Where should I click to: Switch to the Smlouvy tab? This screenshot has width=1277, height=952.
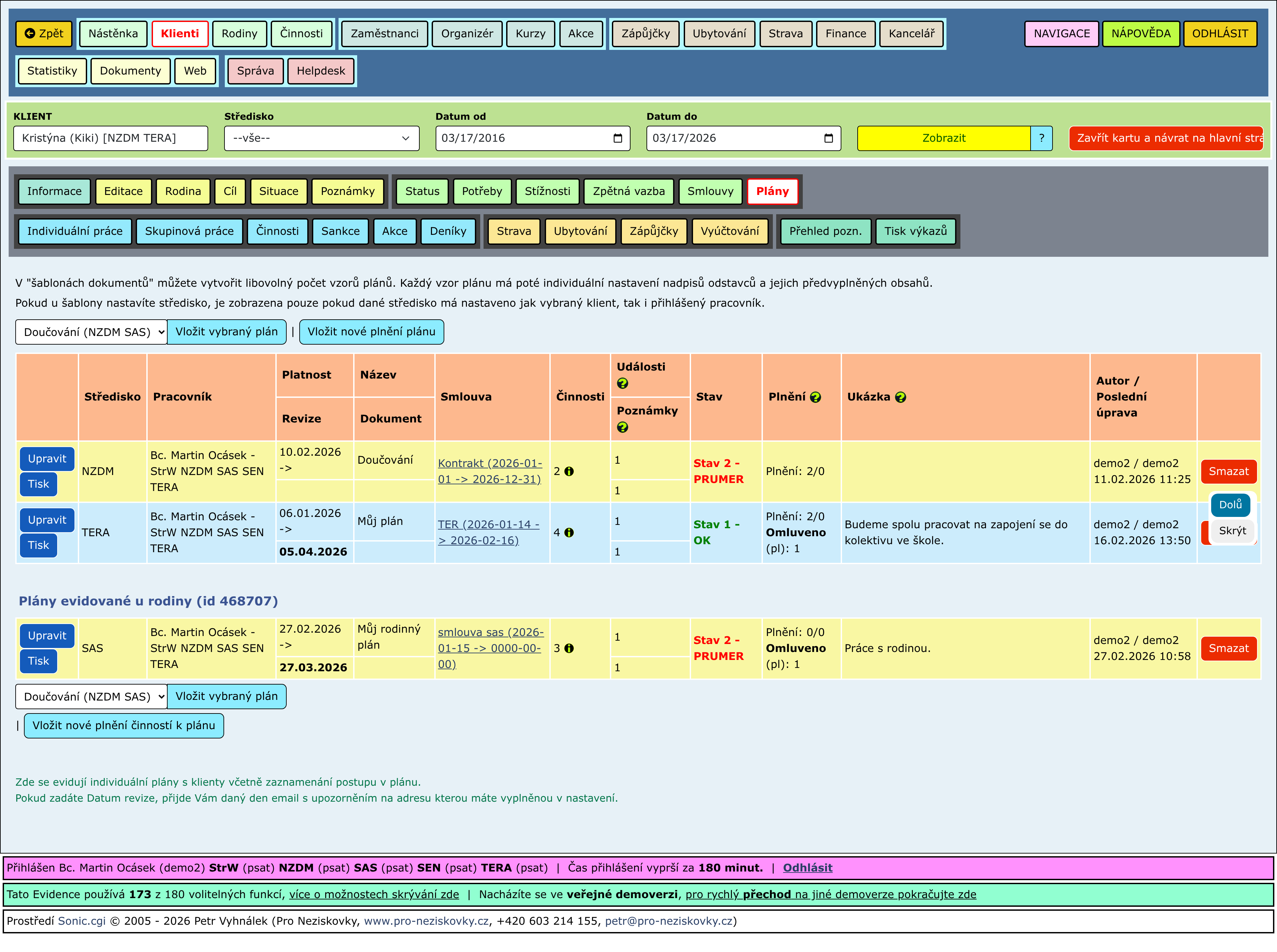point(710,191)
